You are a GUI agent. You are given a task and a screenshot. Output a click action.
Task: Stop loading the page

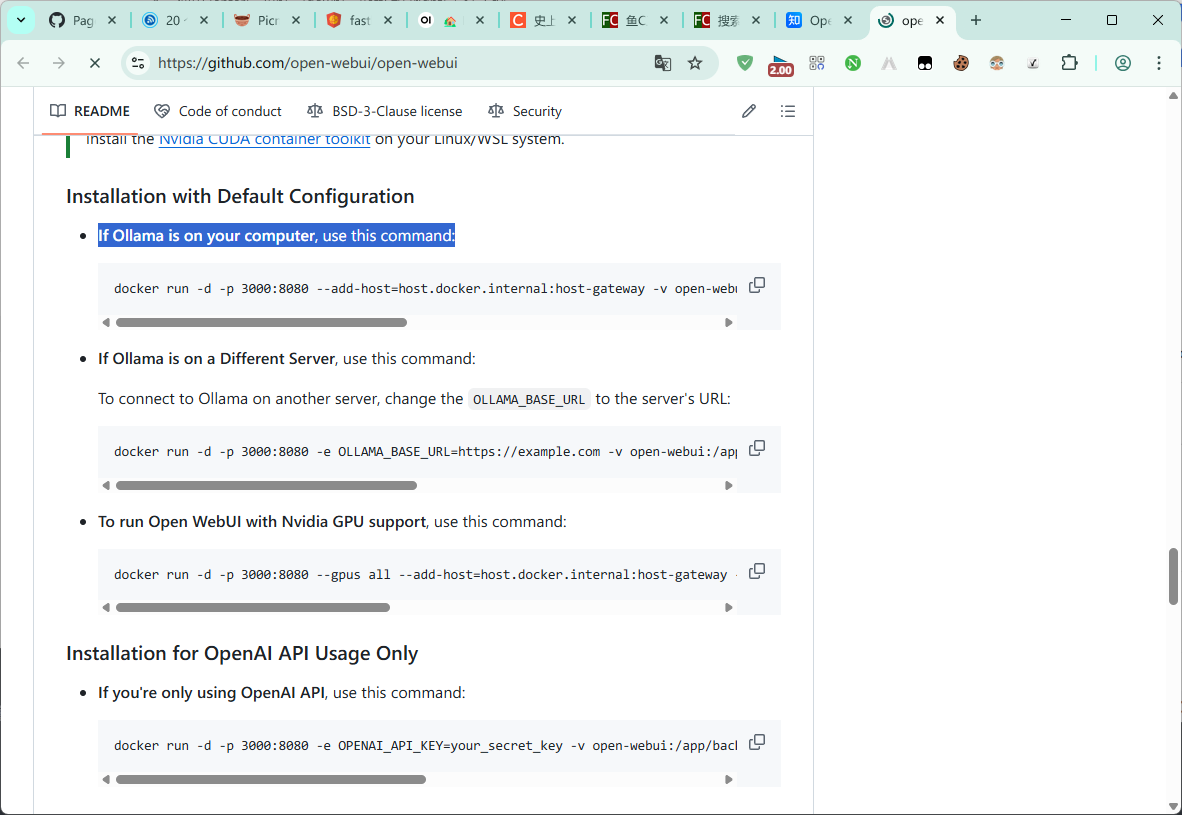point(95,63)
